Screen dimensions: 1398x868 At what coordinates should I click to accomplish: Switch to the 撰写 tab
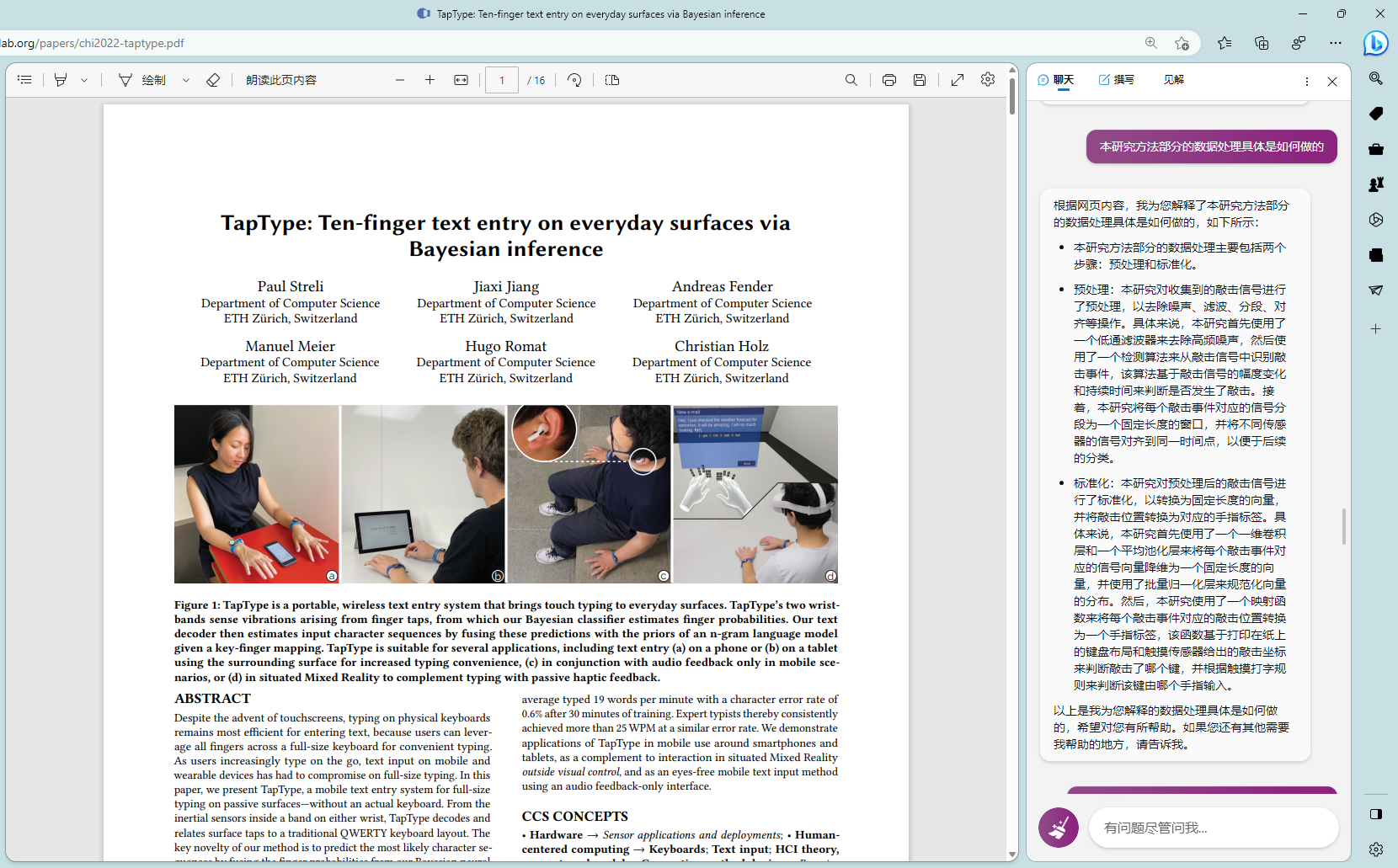point(1117,80)
